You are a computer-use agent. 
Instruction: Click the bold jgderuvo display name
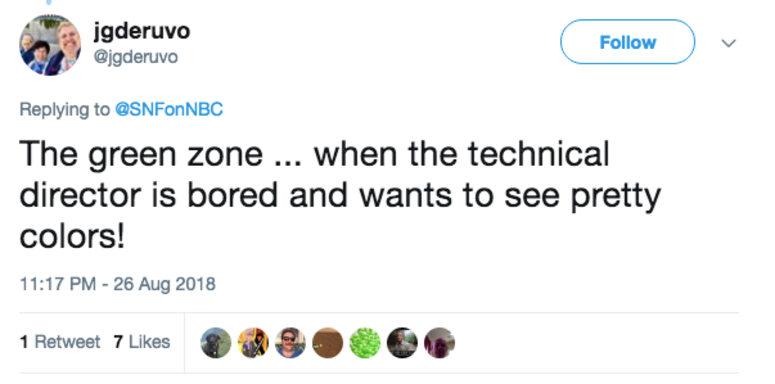coord(141,31)
